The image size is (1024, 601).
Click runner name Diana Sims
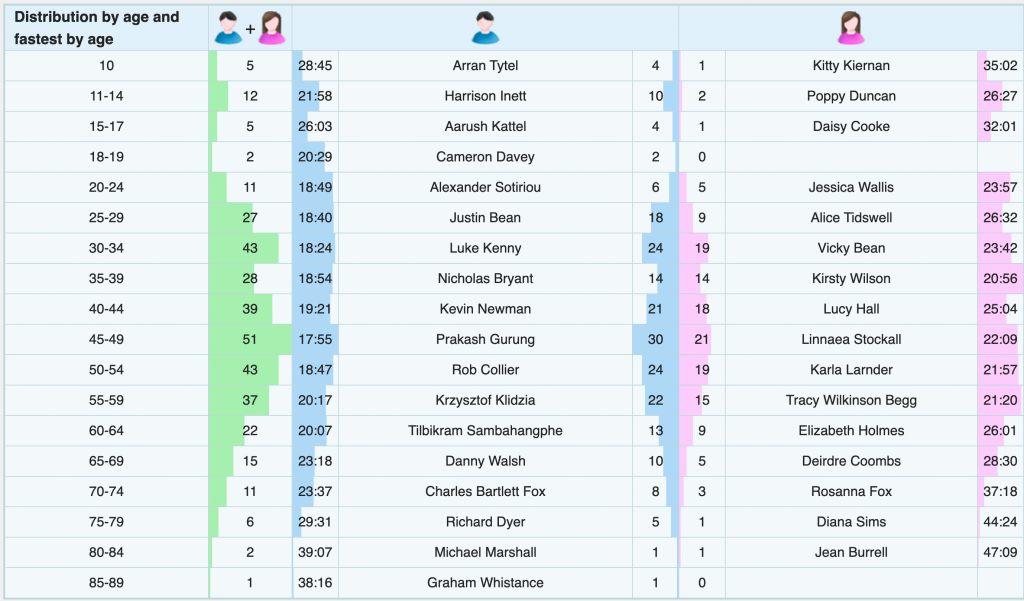click(851, 522)
